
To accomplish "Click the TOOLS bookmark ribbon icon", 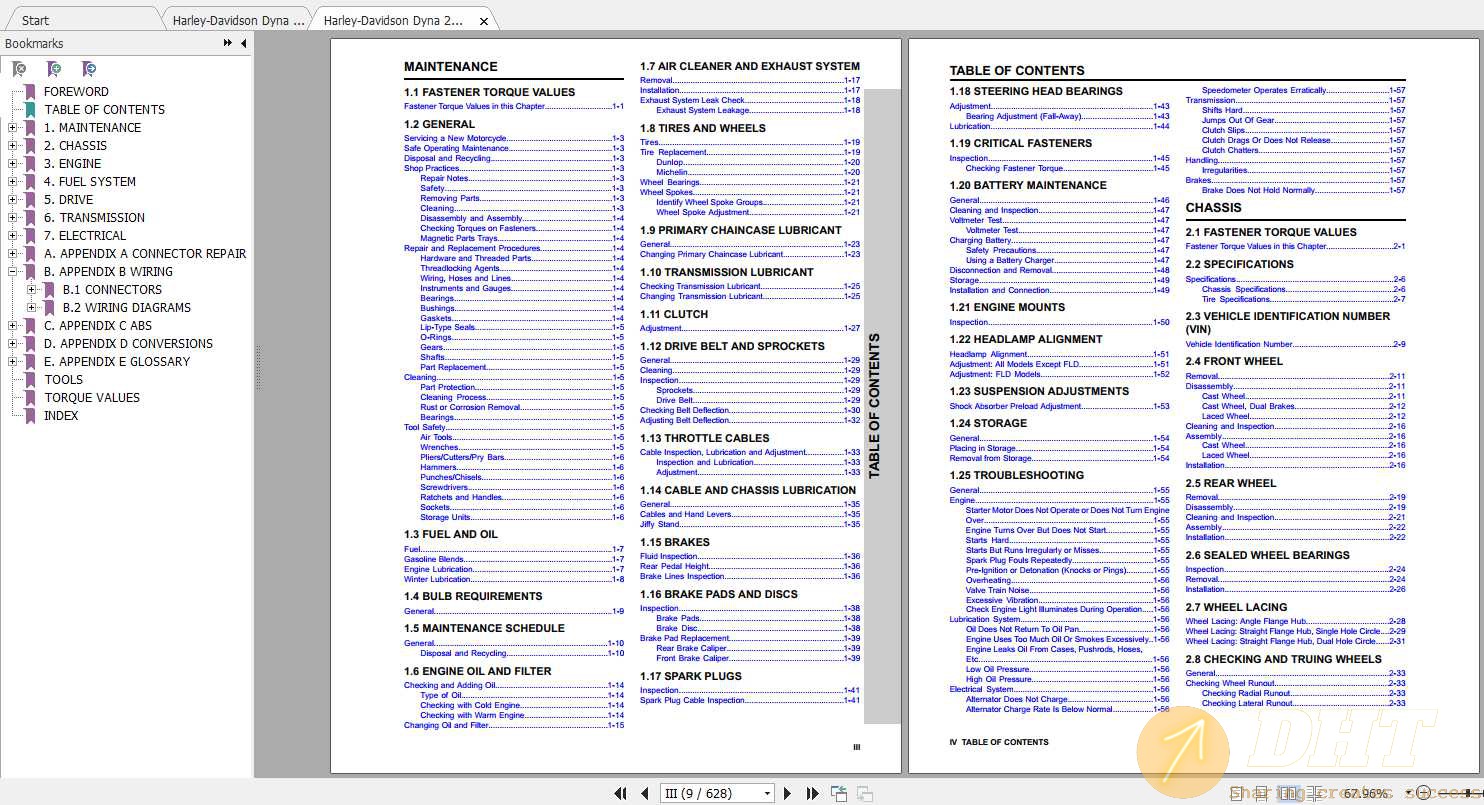I will 30,380.
